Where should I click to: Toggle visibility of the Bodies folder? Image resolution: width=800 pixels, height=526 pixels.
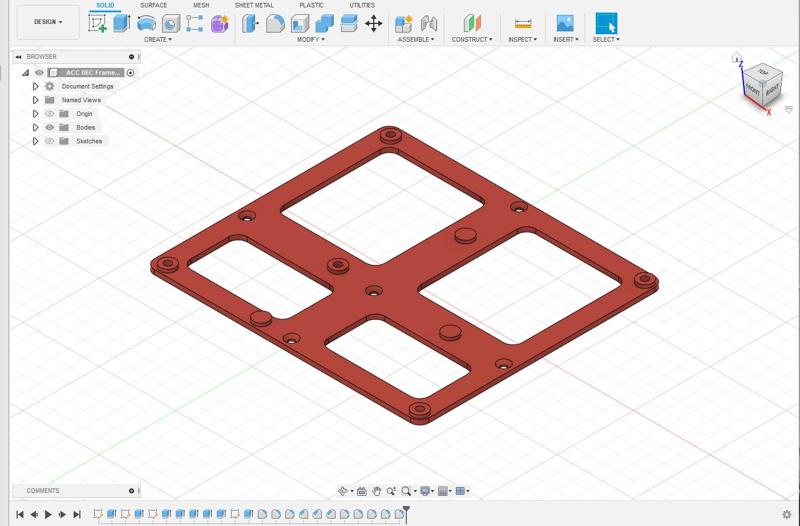click(x=50, y=128)
